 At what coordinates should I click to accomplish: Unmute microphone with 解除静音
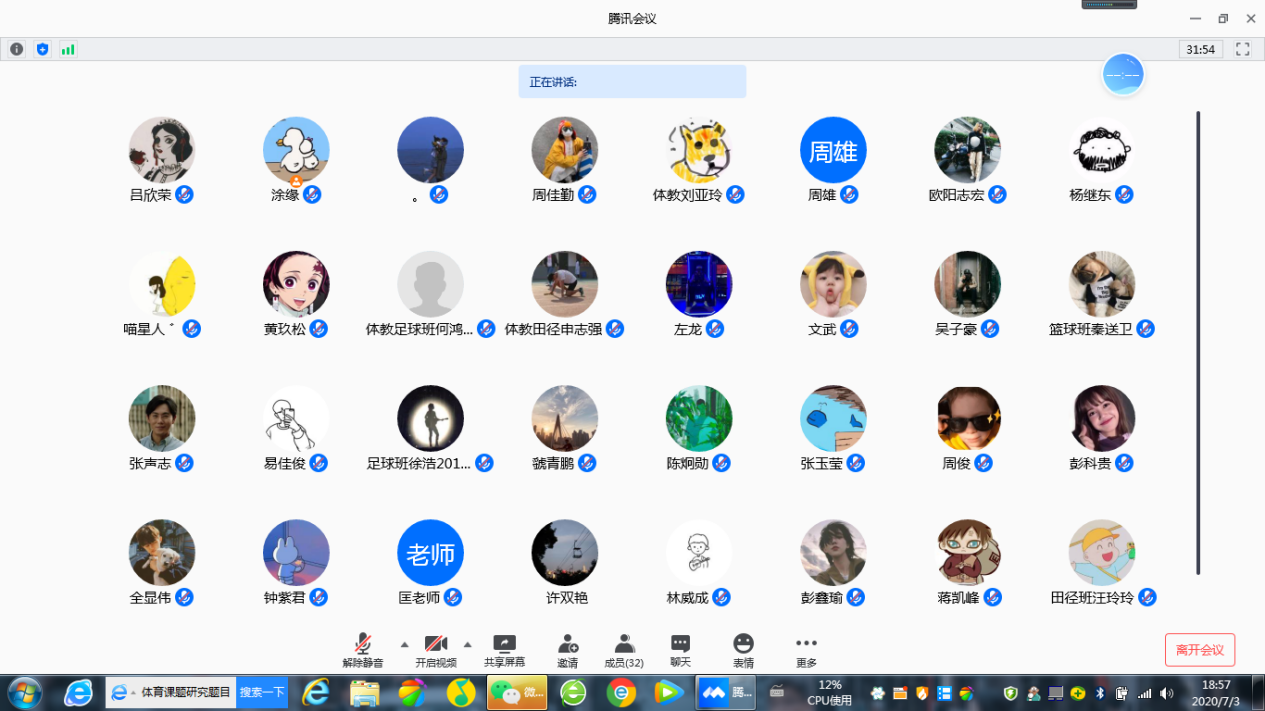coord(363,644)
